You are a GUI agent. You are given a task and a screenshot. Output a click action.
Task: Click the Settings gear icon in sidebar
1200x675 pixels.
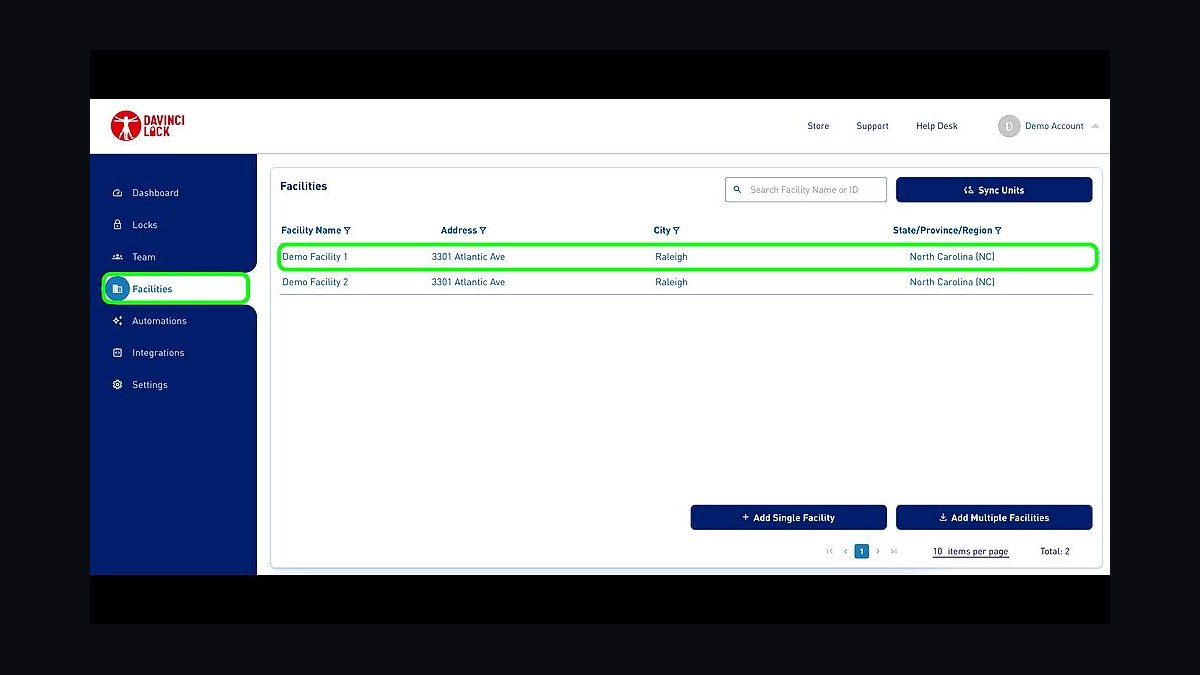pos(117,385)
